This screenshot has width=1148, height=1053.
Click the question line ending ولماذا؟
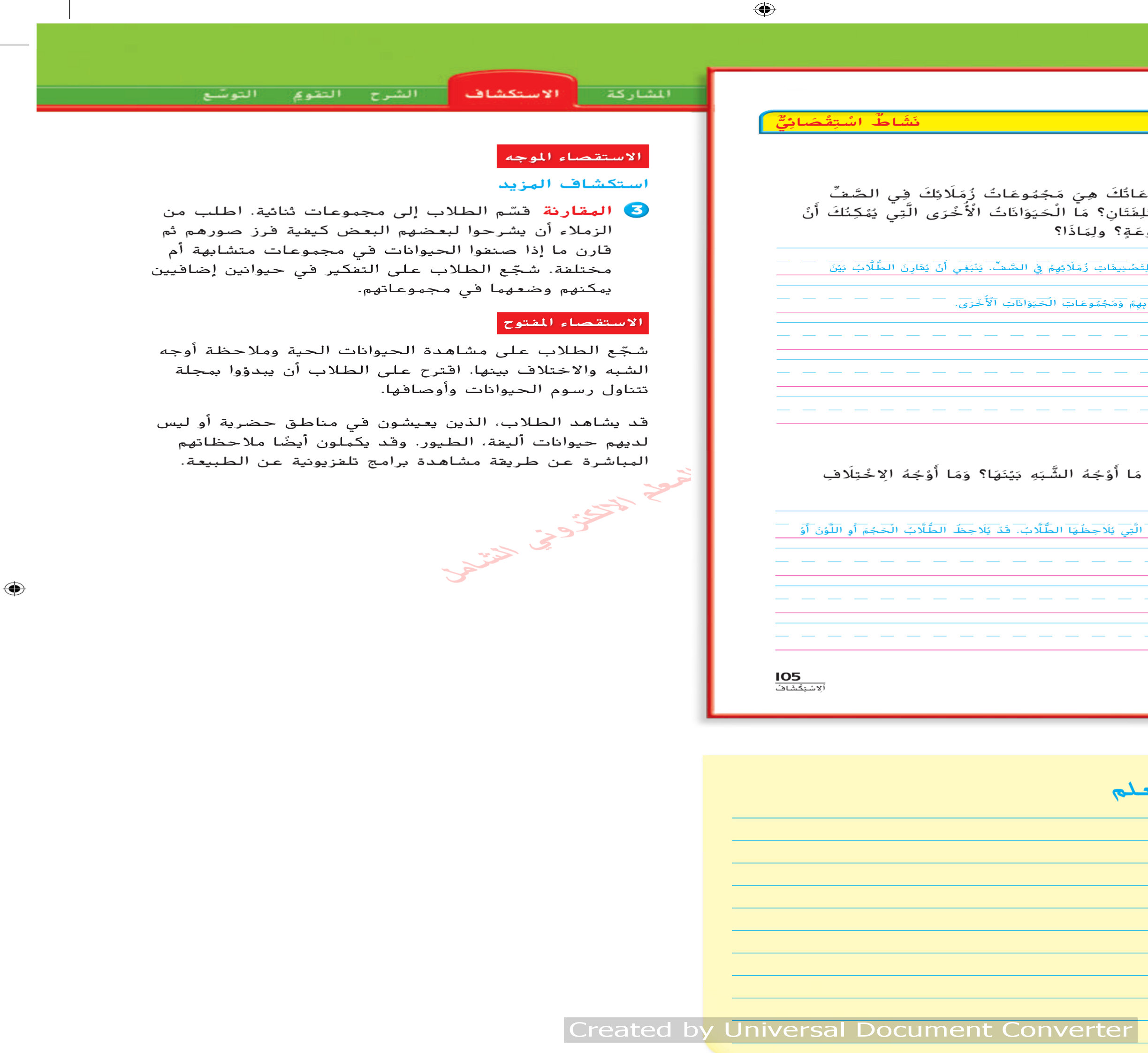coord(1100,231)
